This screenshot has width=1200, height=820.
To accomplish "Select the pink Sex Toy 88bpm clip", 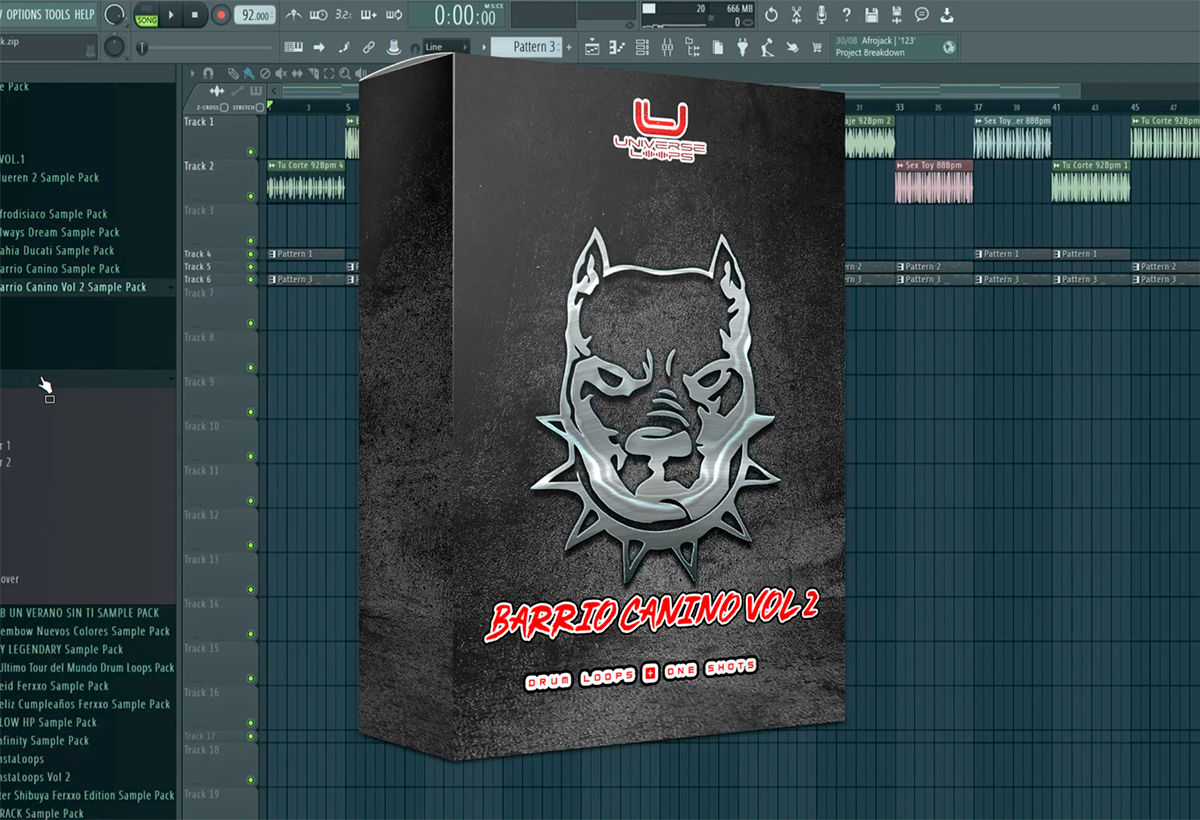I will (x=934, y=180).
